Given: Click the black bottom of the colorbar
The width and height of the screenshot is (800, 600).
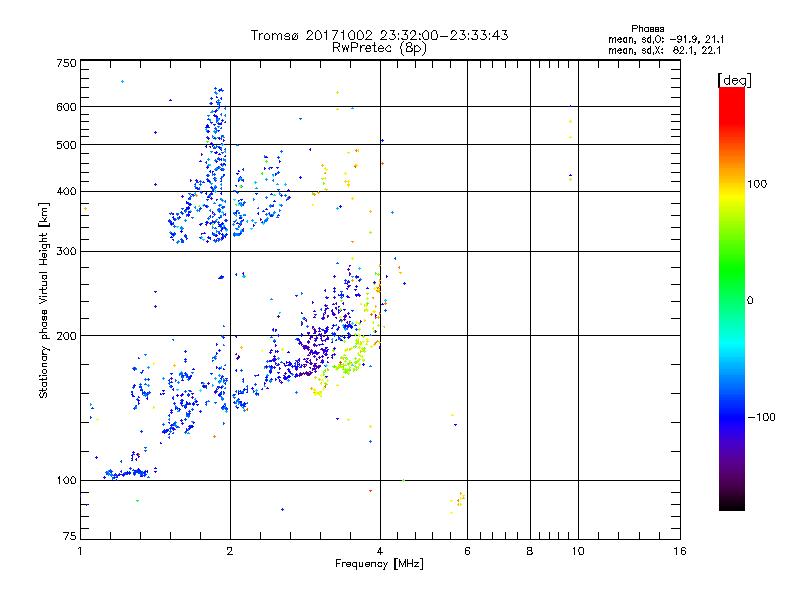Looking at the screenshot, I should click(x=732, y=503).
